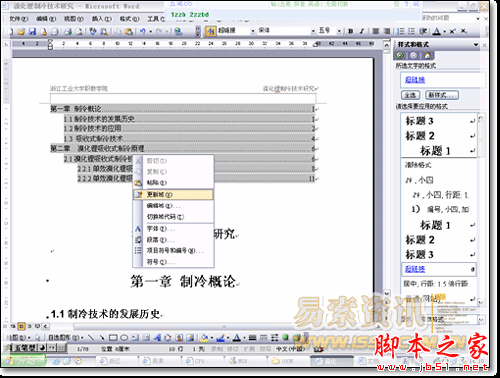
Task: Click the Insert Hyperlink globe icon
Action: pos(178,31)
